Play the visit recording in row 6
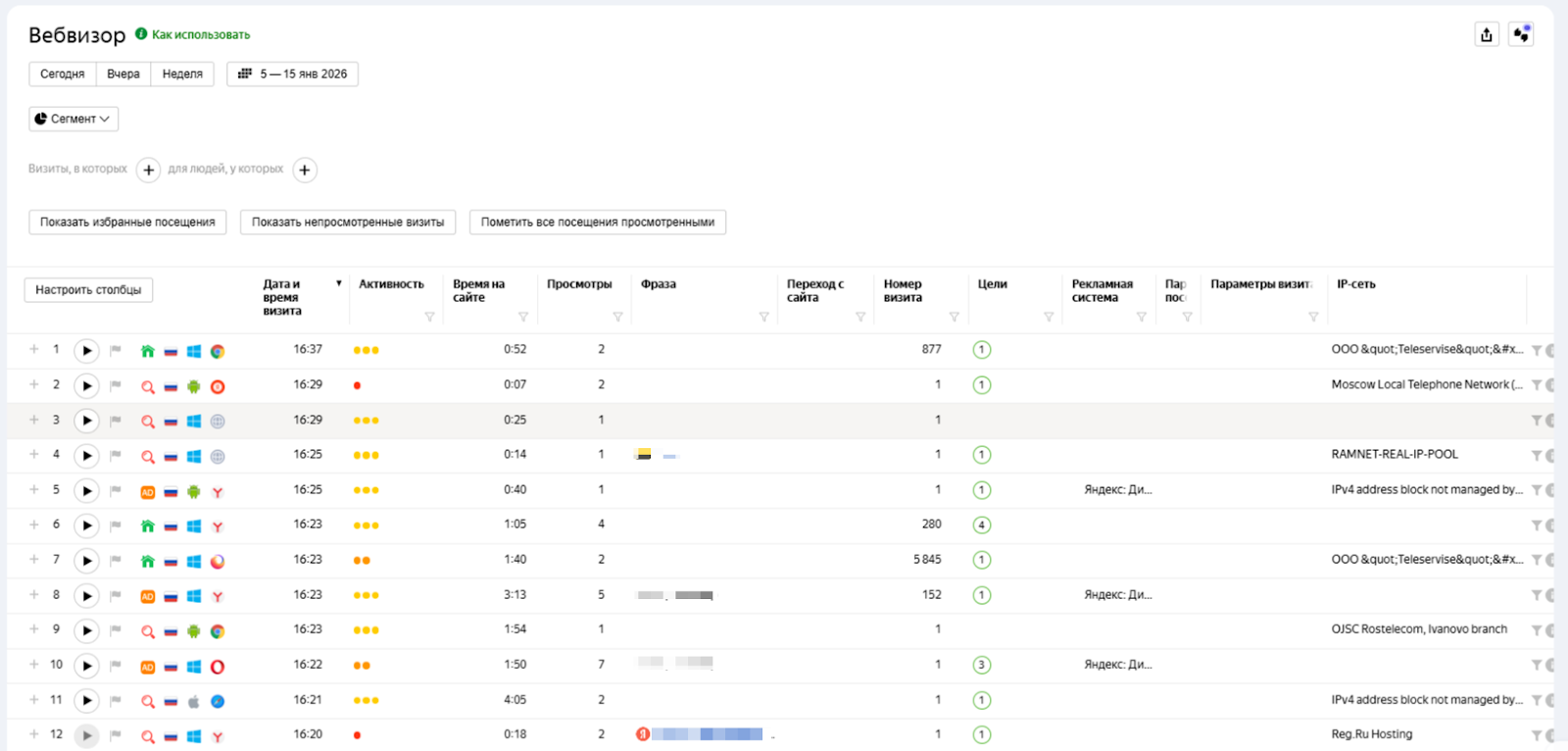1568x751 pixels. [86, 526]
